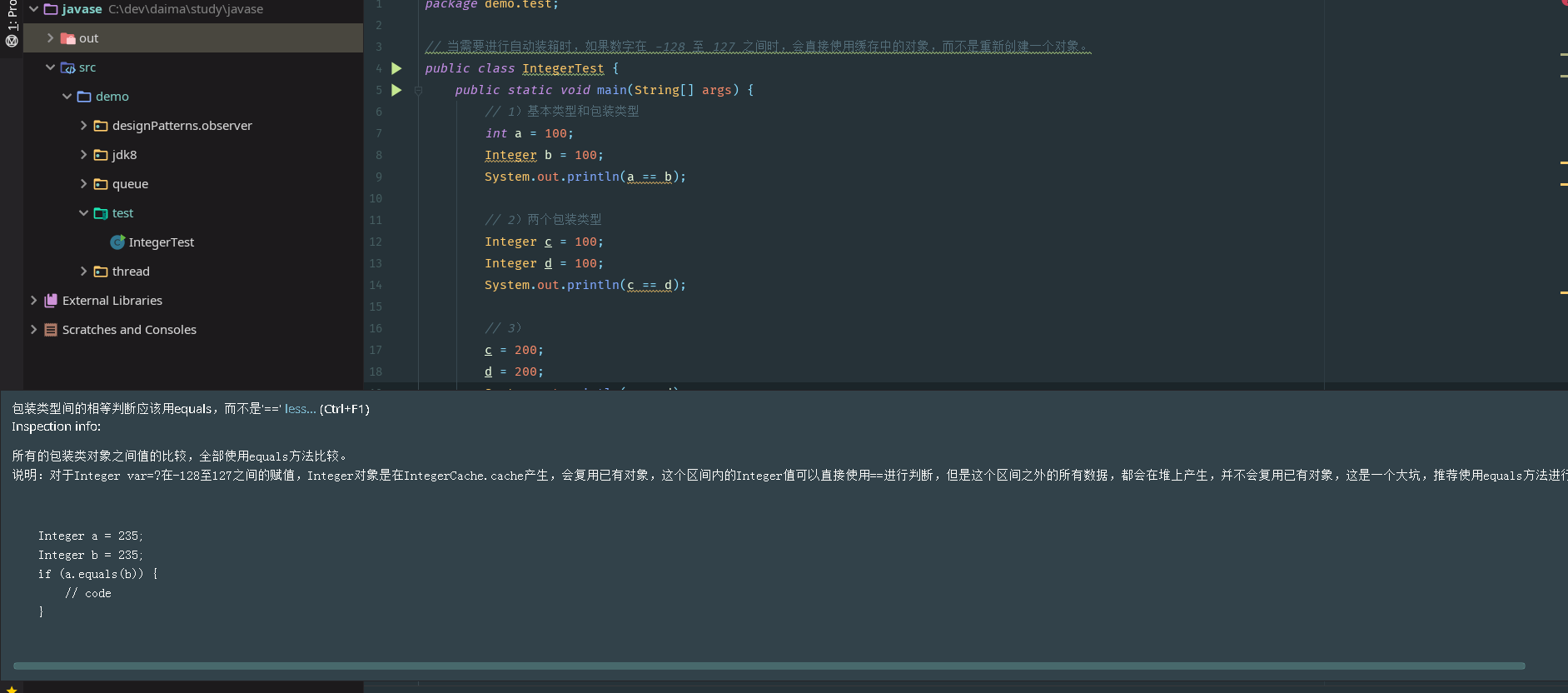Click the fold marker beside main method

(418, 90)
